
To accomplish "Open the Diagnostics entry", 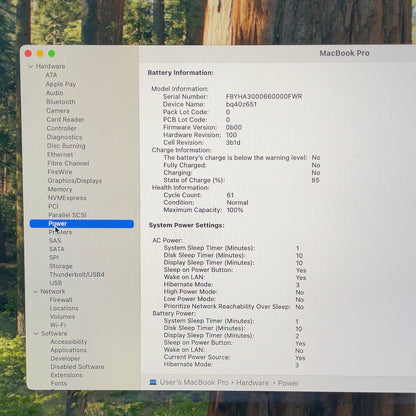I will (x=64, y=137).
